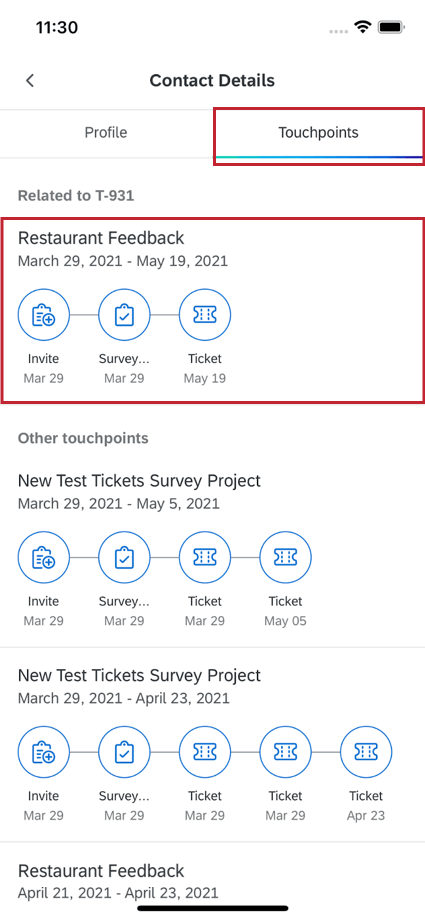This screenshot has width=425, height=920.
Task: Open New Test Tickets Survey Project ending May 5
Action: pos(212,552)
